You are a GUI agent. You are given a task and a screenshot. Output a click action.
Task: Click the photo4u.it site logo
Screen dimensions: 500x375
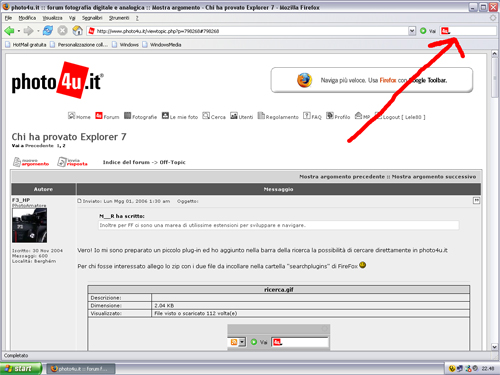[x=58, y=80]
